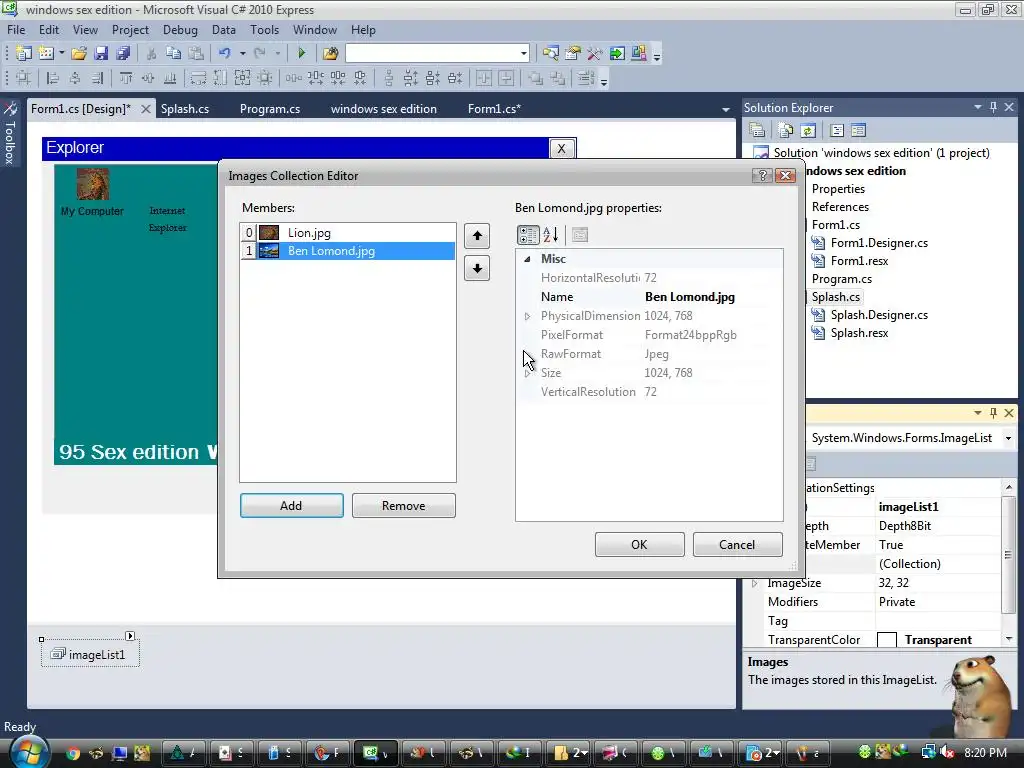This screenshot has width=1024, height=768.
Task: Click the Paste clipboard icon
Action: pos(195,54)
